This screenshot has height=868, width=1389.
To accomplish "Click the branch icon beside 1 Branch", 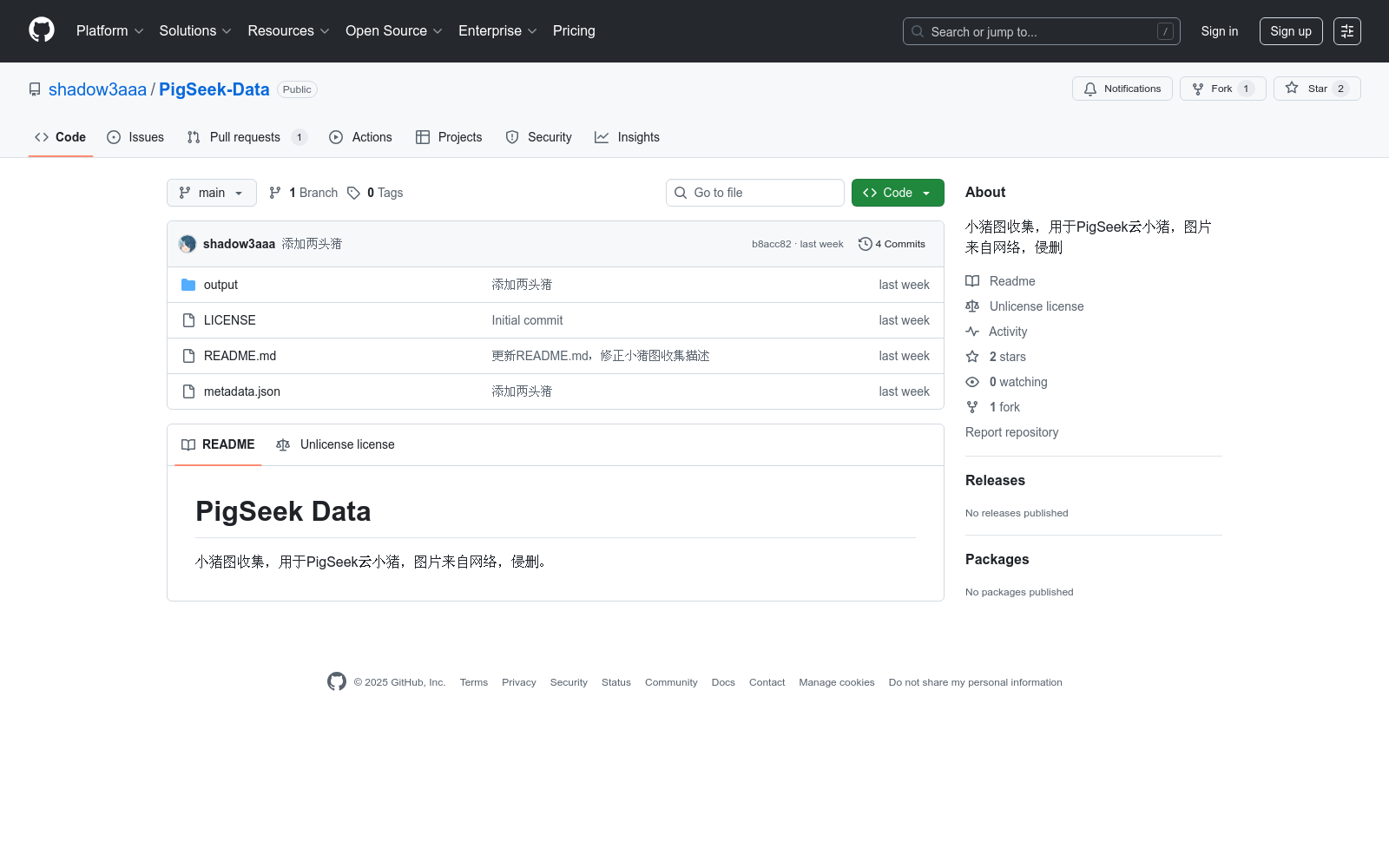I will [275, 193].
